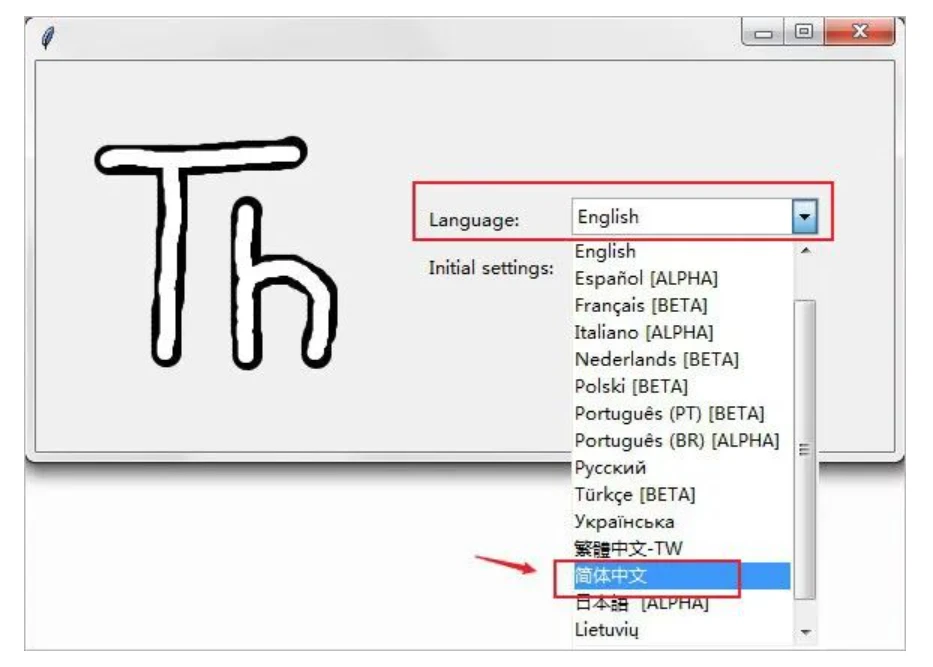Select Türkçe [BETA] language option
This screenshot has height=667, width=933.
pos(635,494)
